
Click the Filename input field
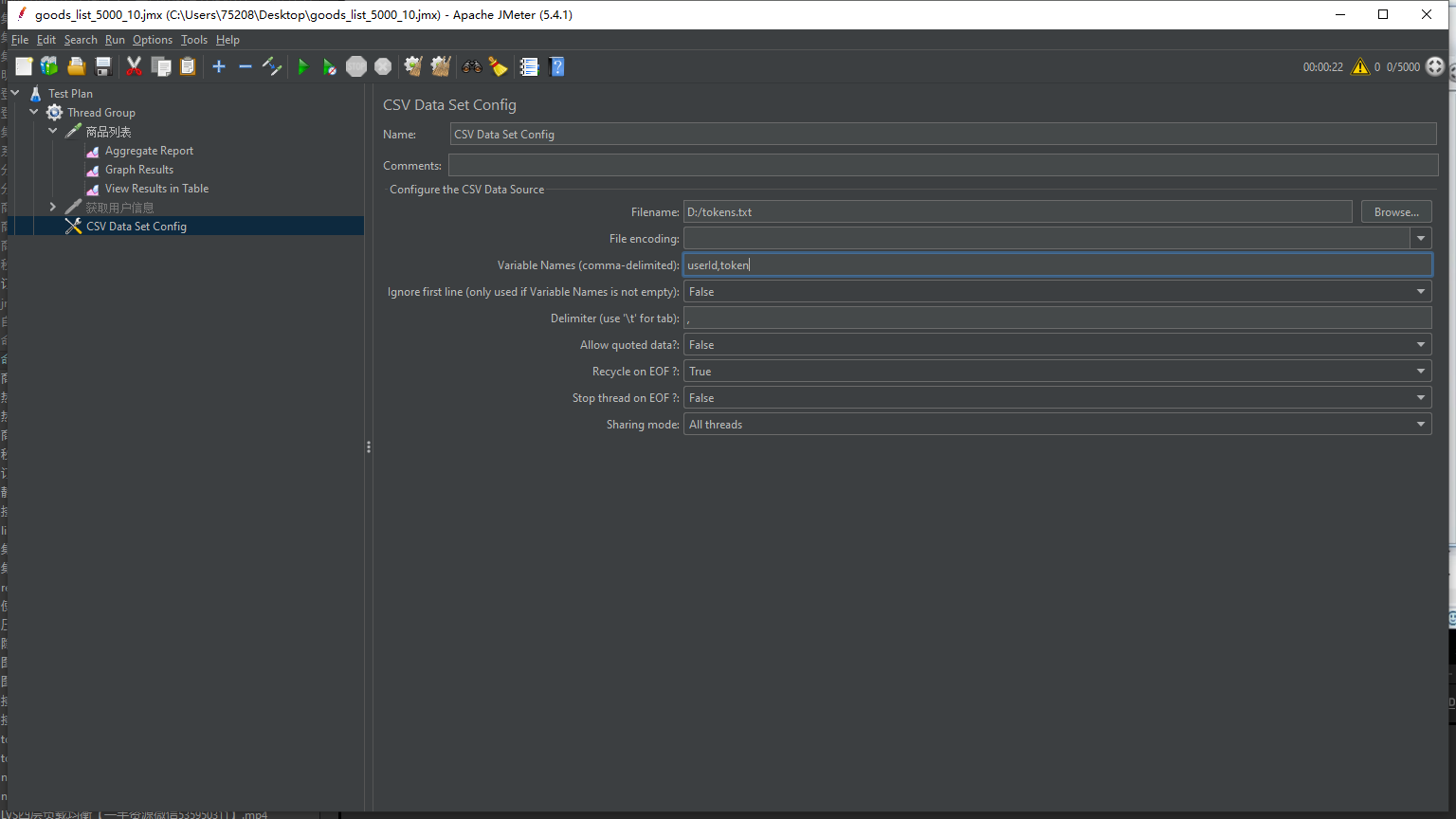point(1018,211)
